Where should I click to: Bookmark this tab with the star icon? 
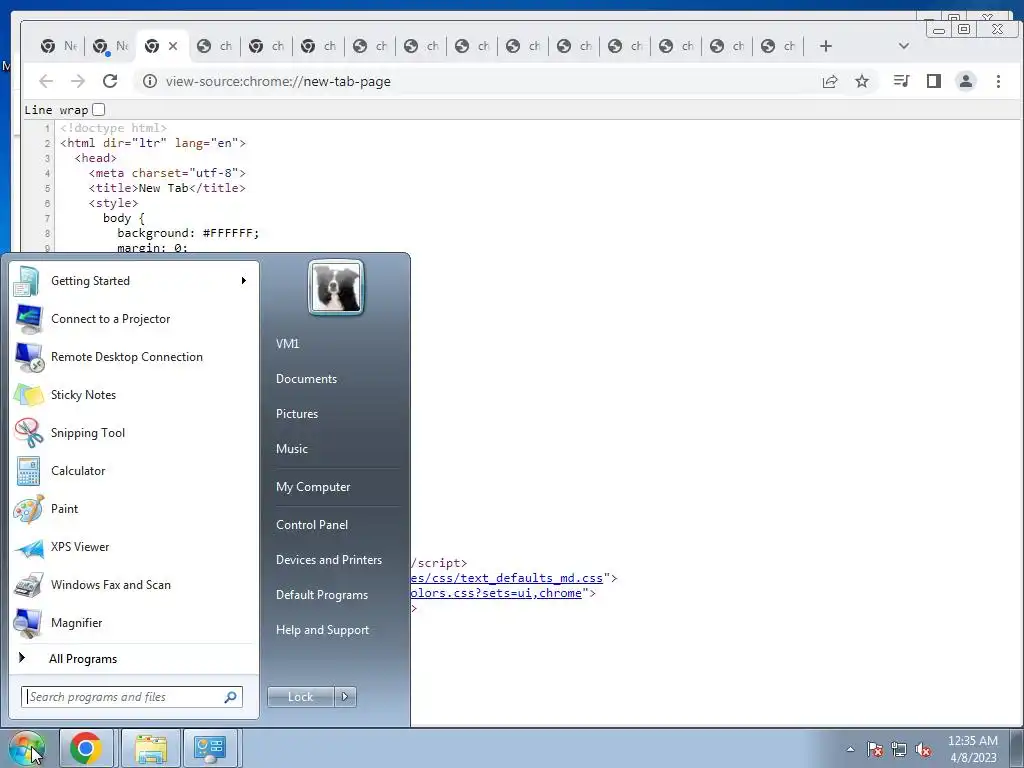tap(862, 81)
